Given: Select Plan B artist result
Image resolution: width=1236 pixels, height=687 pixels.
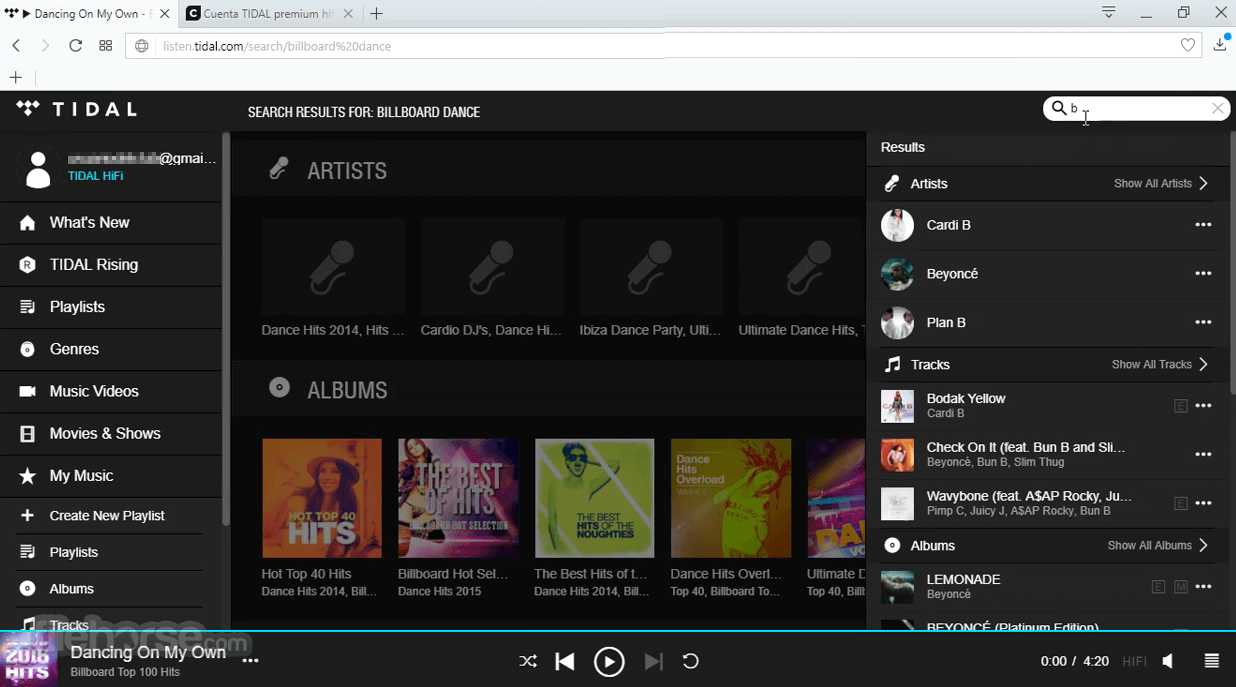Looking at the screenshot, I should click(x=1046, y=322).
